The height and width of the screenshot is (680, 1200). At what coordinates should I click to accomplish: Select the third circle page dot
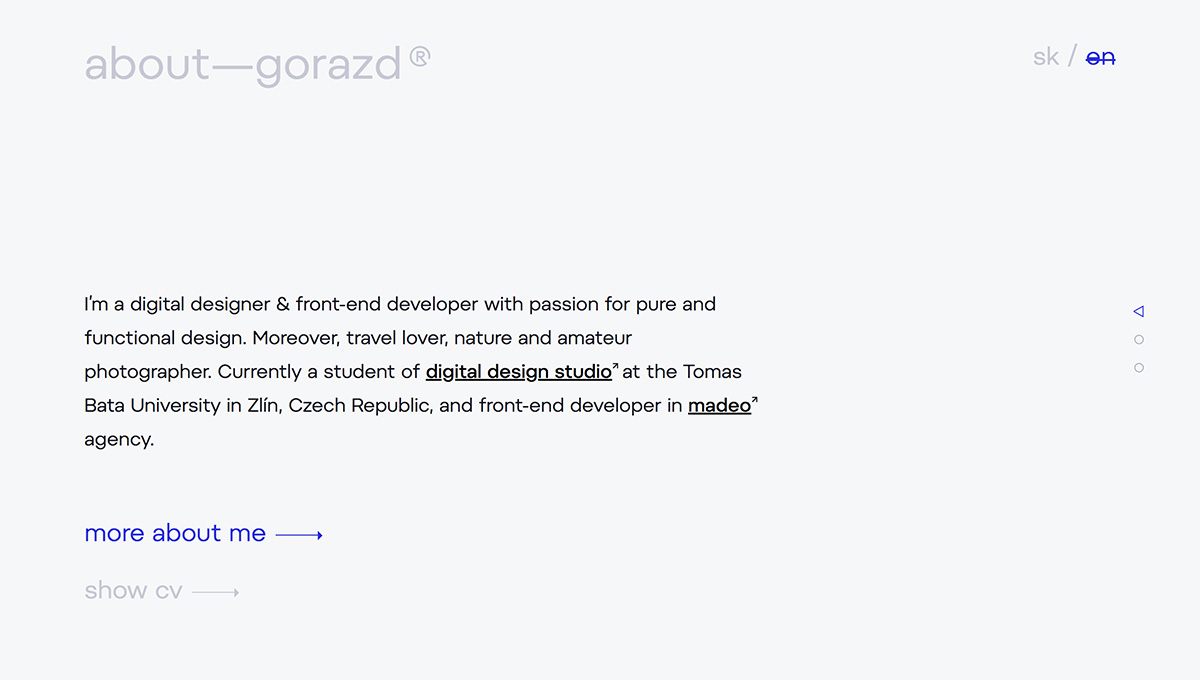pos(1139,368)
